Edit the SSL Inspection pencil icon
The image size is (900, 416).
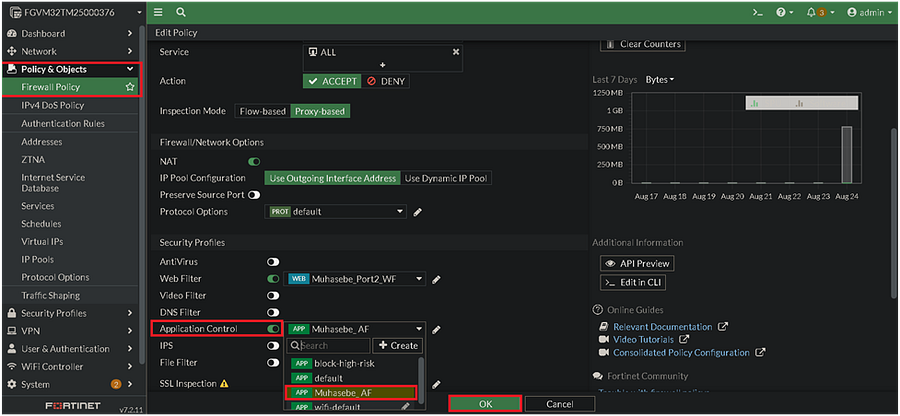[436, 384]
